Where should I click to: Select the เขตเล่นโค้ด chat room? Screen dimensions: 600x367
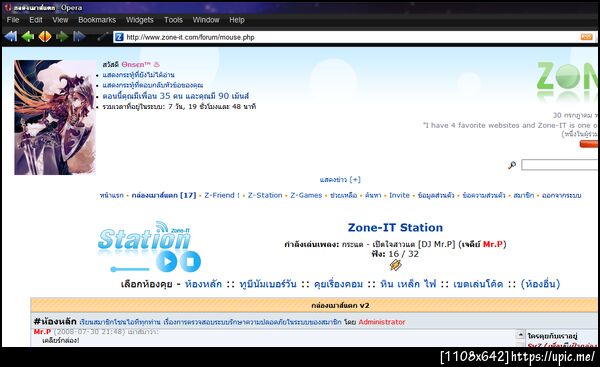478,284
